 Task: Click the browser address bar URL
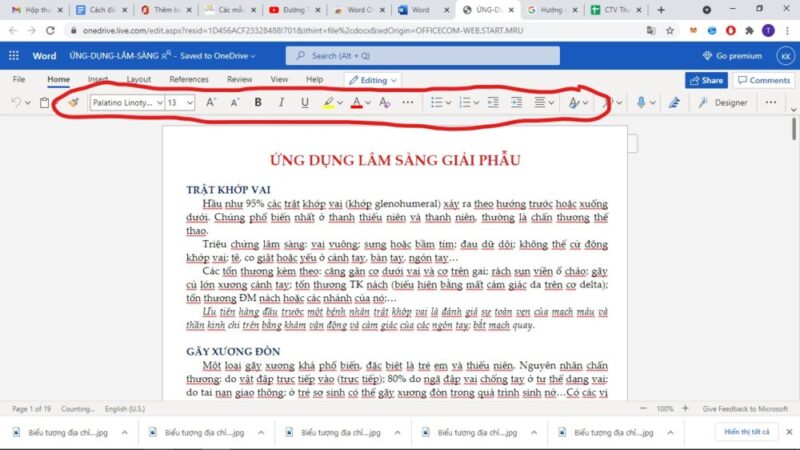(303, 31)
